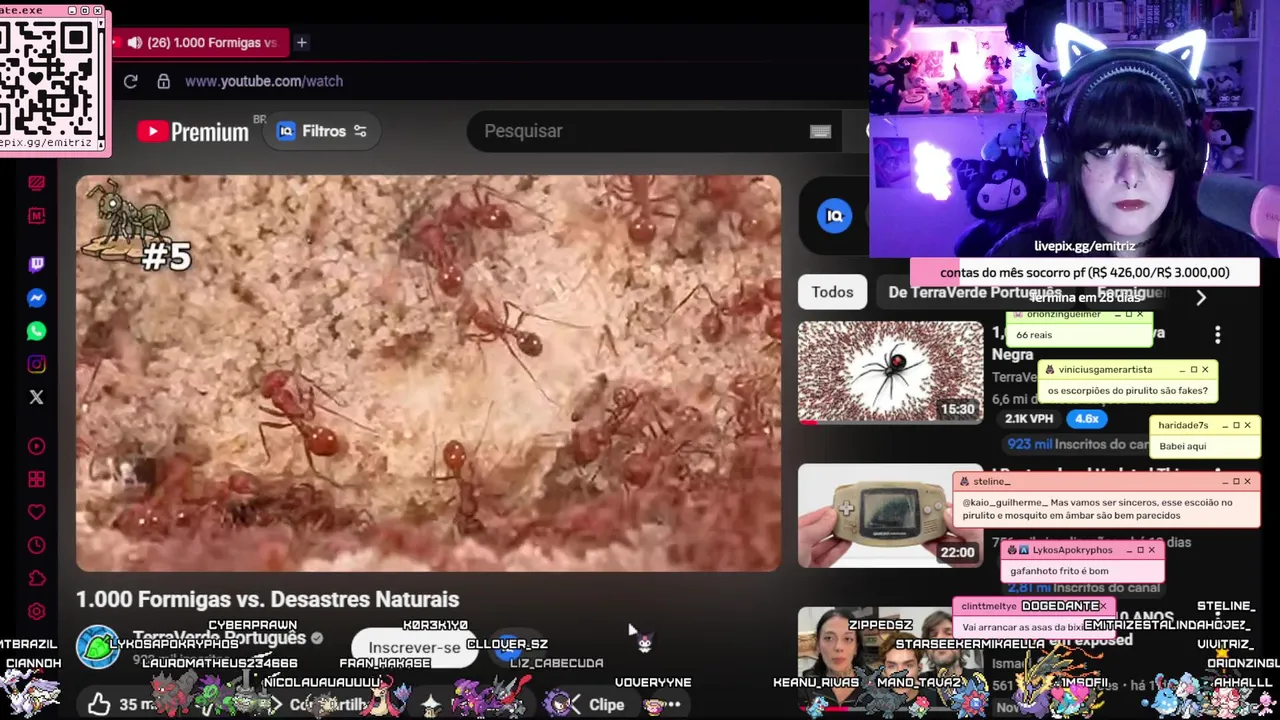Screen dimensions: 1280x720
Task: Click the 923 mil Inscritos do canal text
Action: point(1078,444)
